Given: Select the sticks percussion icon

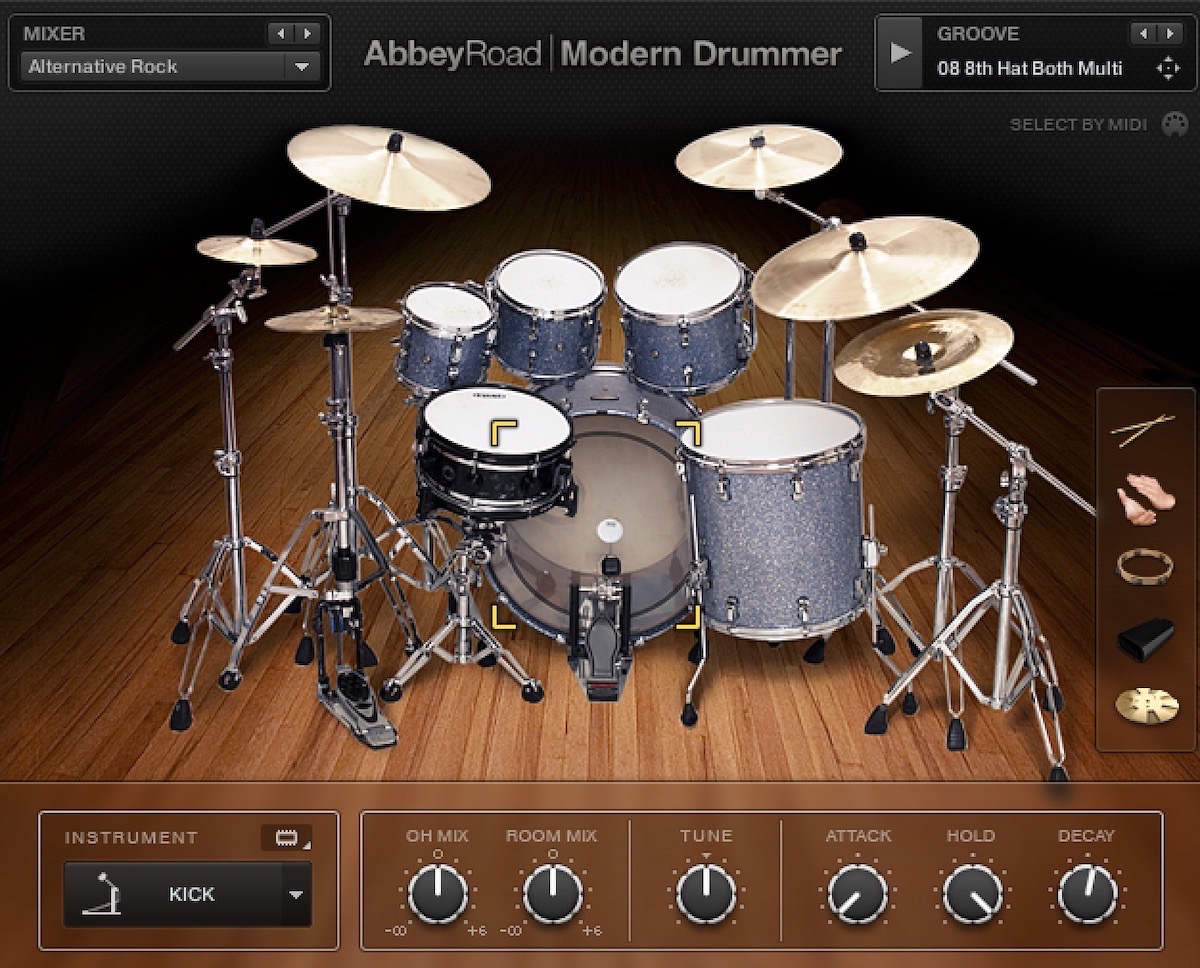Looking at the screenshot, I should point(1143,430).
